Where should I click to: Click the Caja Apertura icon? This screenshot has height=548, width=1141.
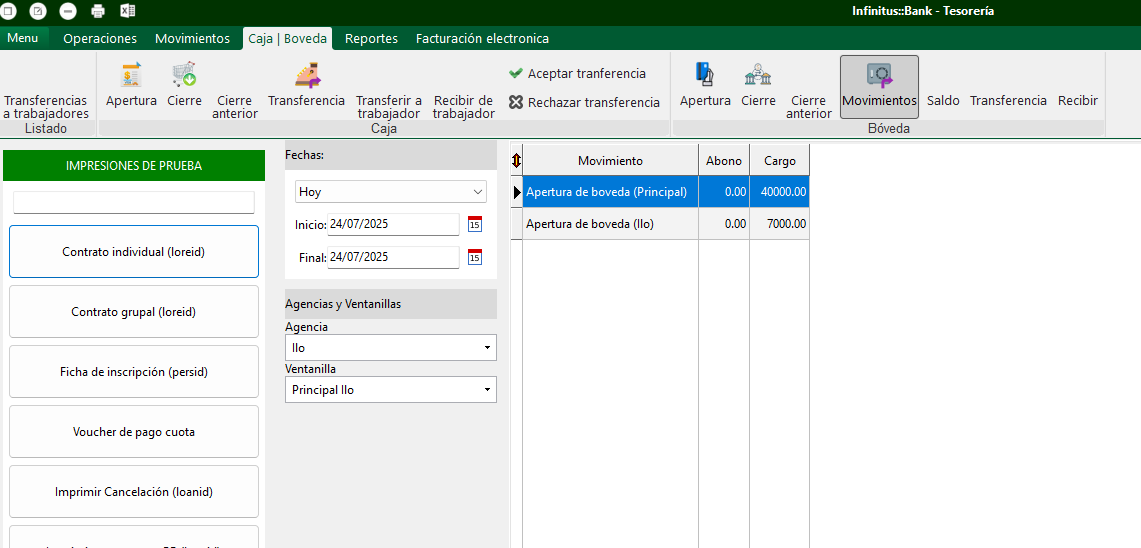pos(131,76)
